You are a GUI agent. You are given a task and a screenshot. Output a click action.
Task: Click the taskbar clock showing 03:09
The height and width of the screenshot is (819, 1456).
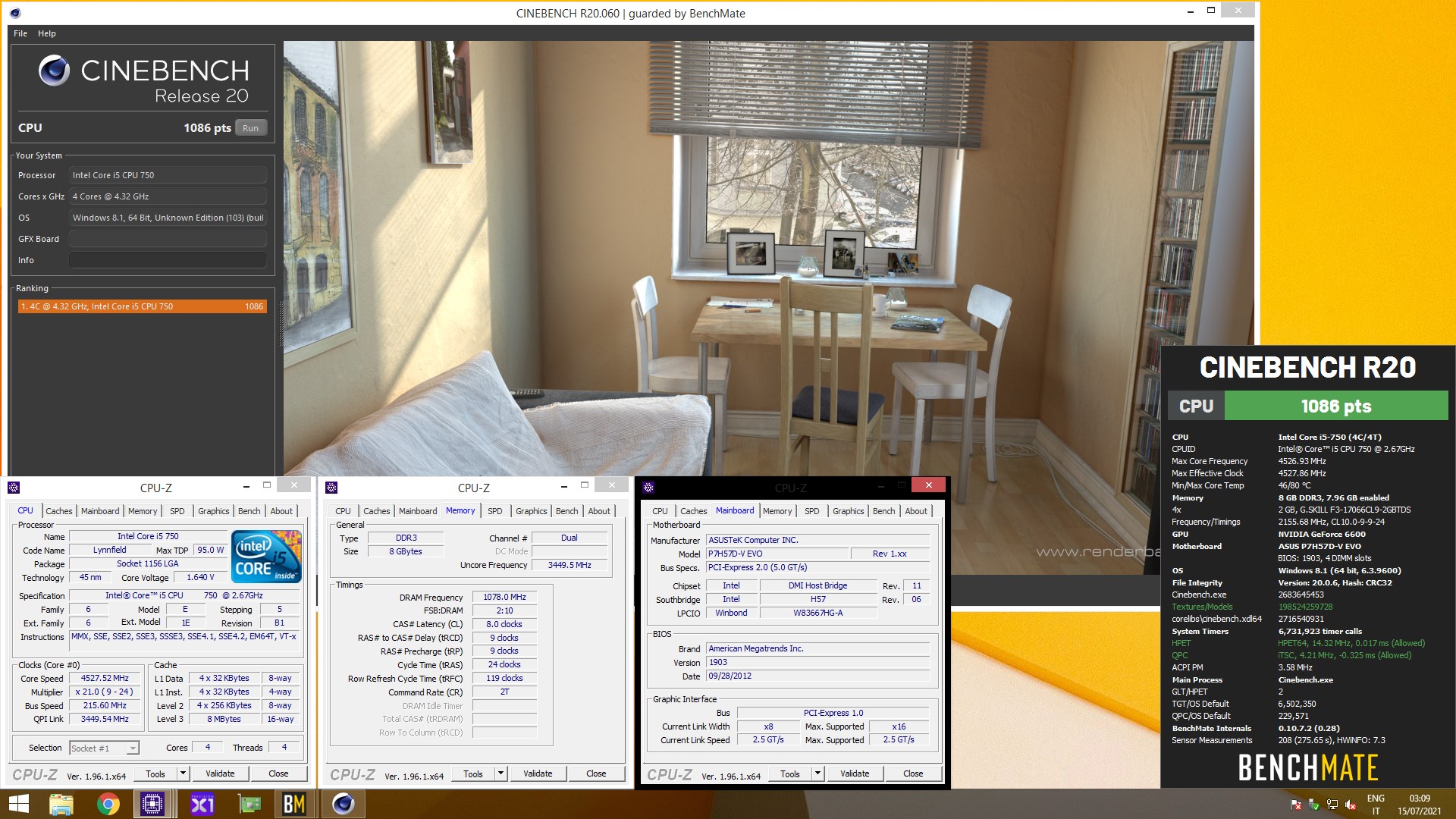(x=1420, y=805)
